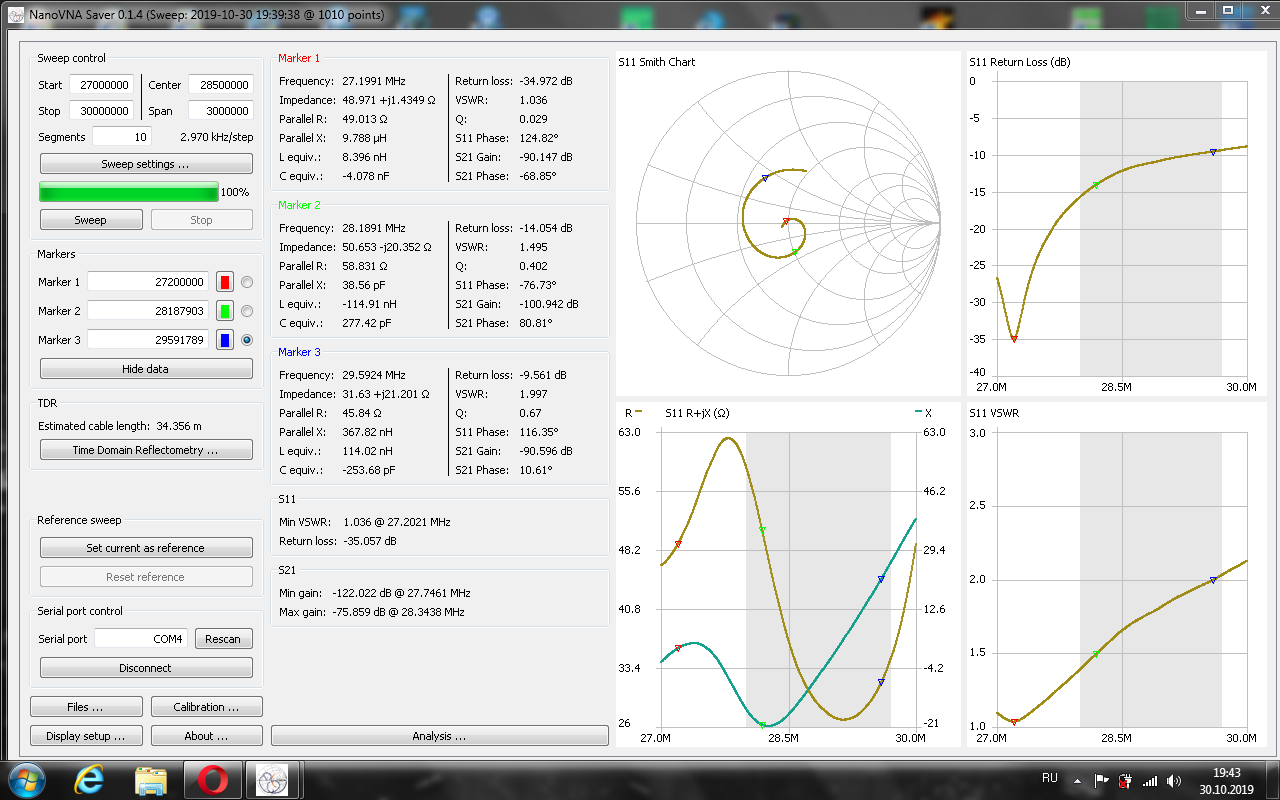Open Sweep settings dialog
The height and width of the screenshot is (800, 1280).
[146, 164]
